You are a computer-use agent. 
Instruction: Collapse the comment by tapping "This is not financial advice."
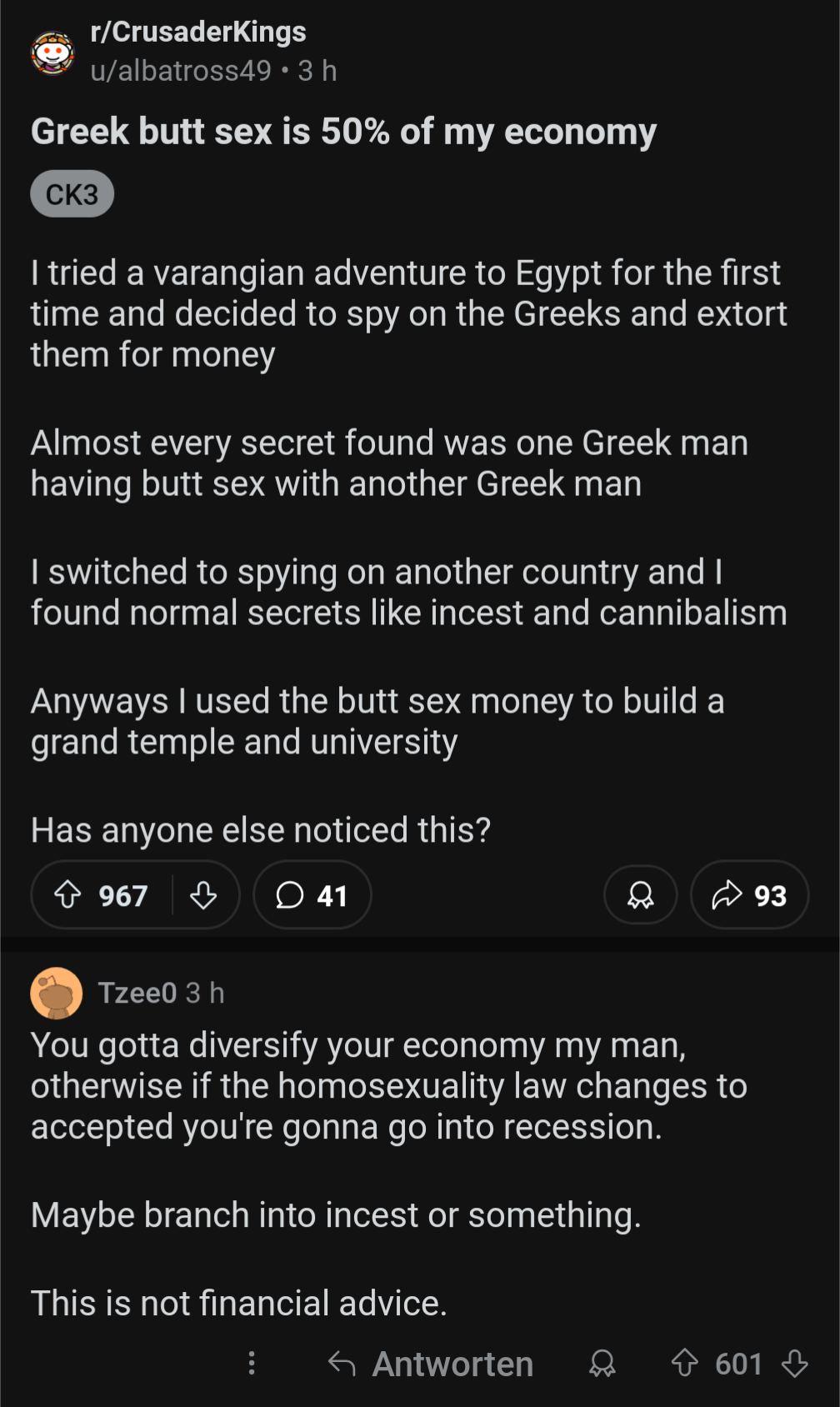click(239, 1303)
